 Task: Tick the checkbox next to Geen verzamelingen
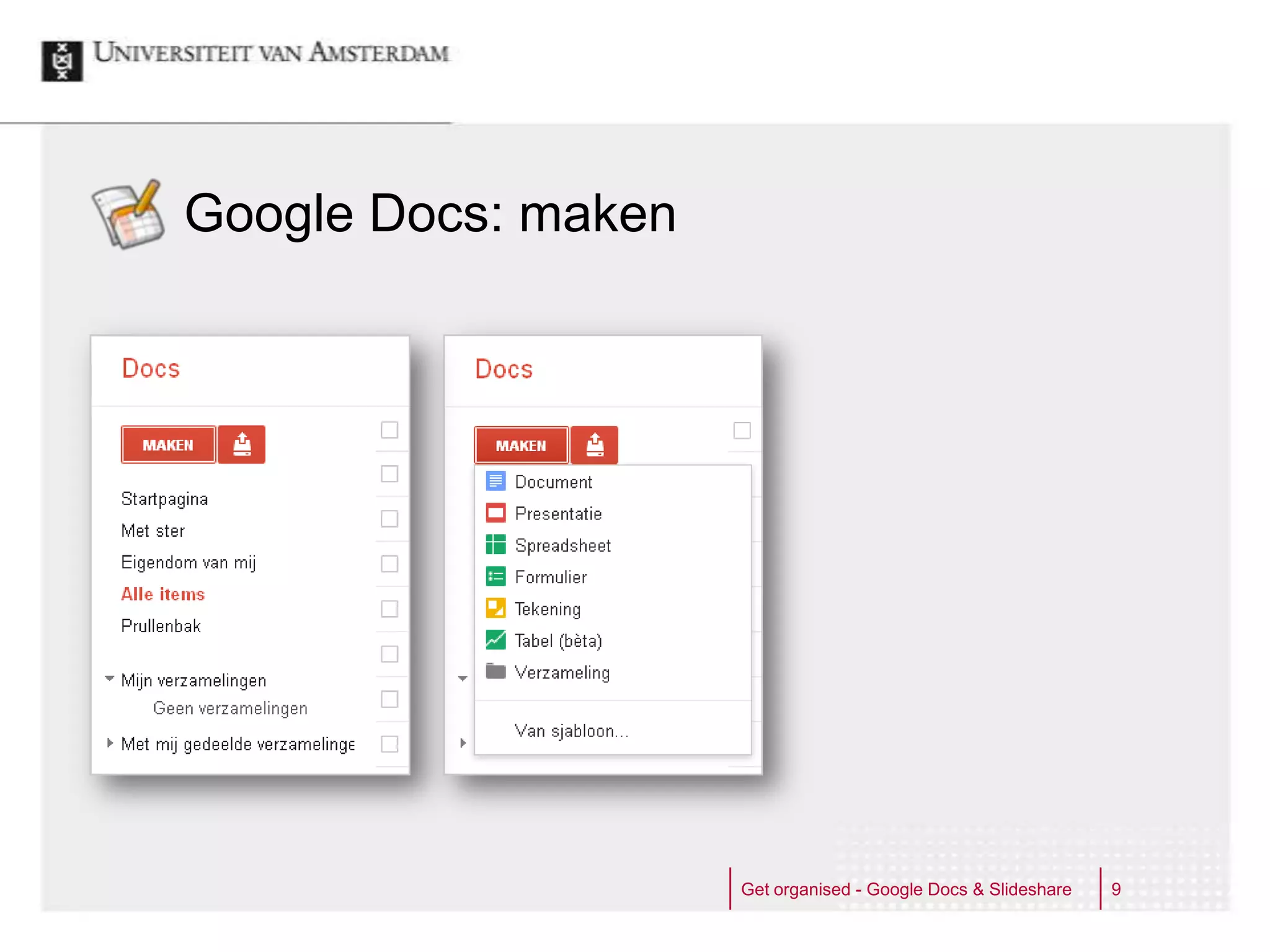click(x=389, y=699)
